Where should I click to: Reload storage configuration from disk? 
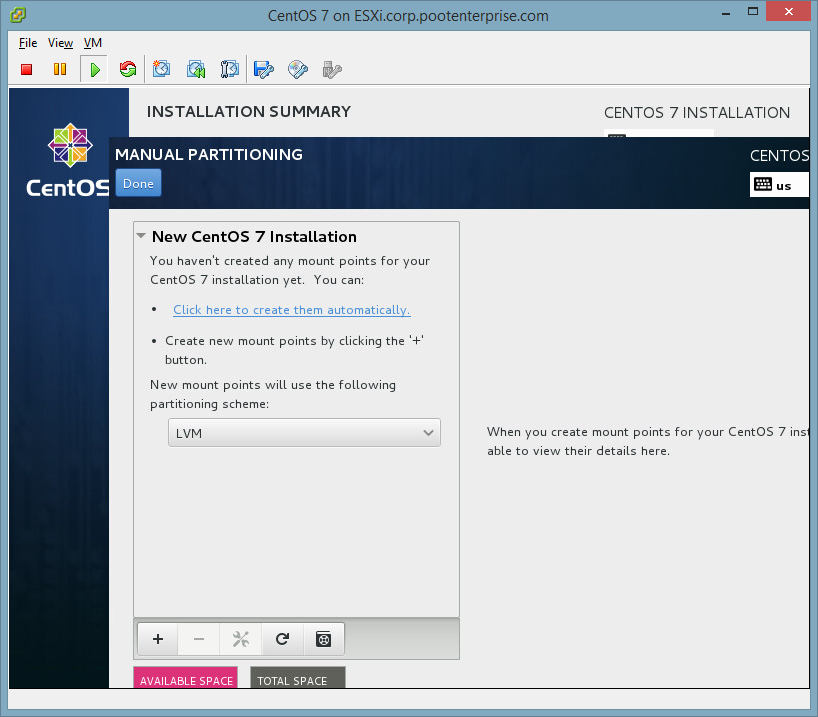[x=282, y=639]
